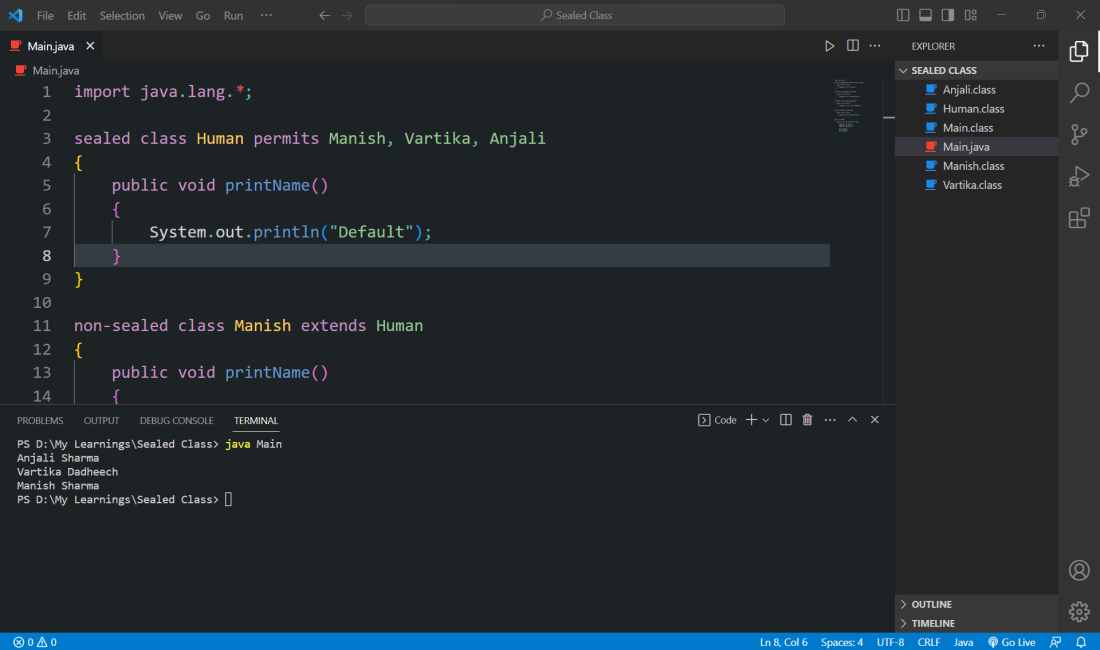Toggle the notifications bell in status bar

pos(1079,641)
